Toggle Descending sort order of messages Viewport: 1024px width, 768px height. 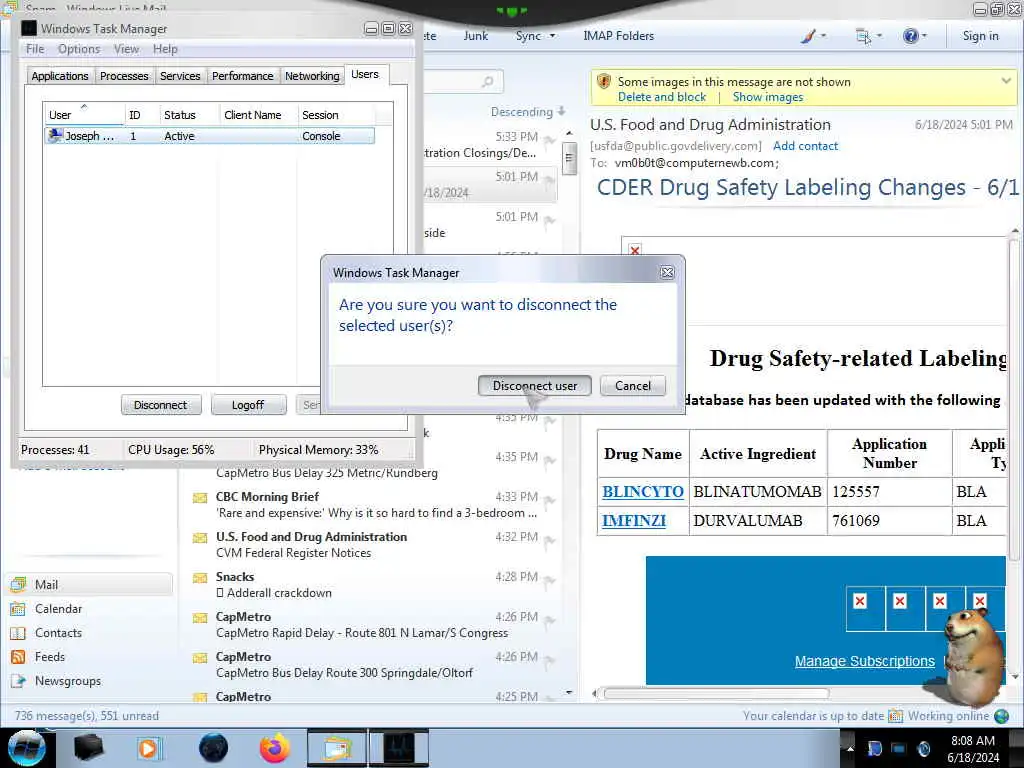[x=528, y=112]
